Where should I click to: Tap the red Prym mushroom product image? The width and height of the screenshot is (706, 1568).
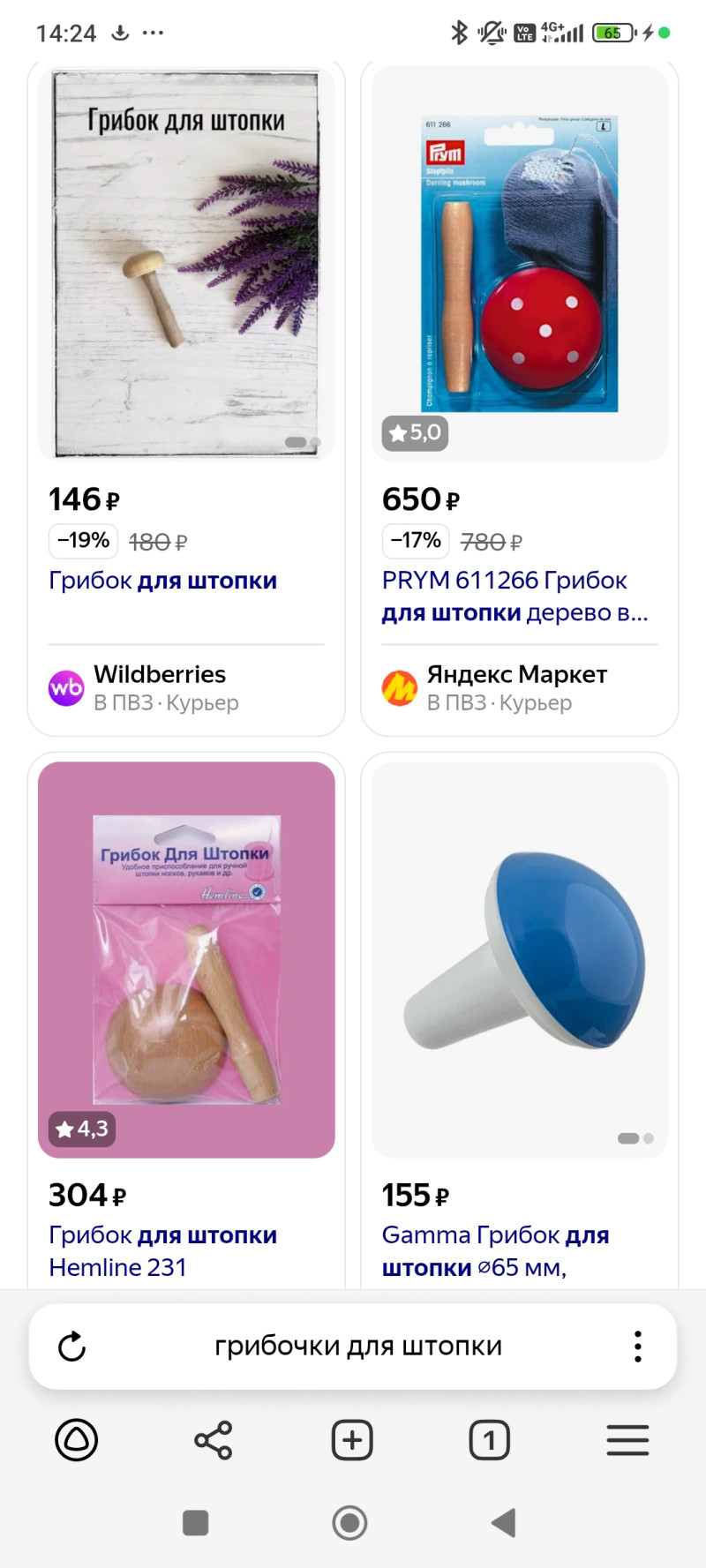tap(520, 263)
